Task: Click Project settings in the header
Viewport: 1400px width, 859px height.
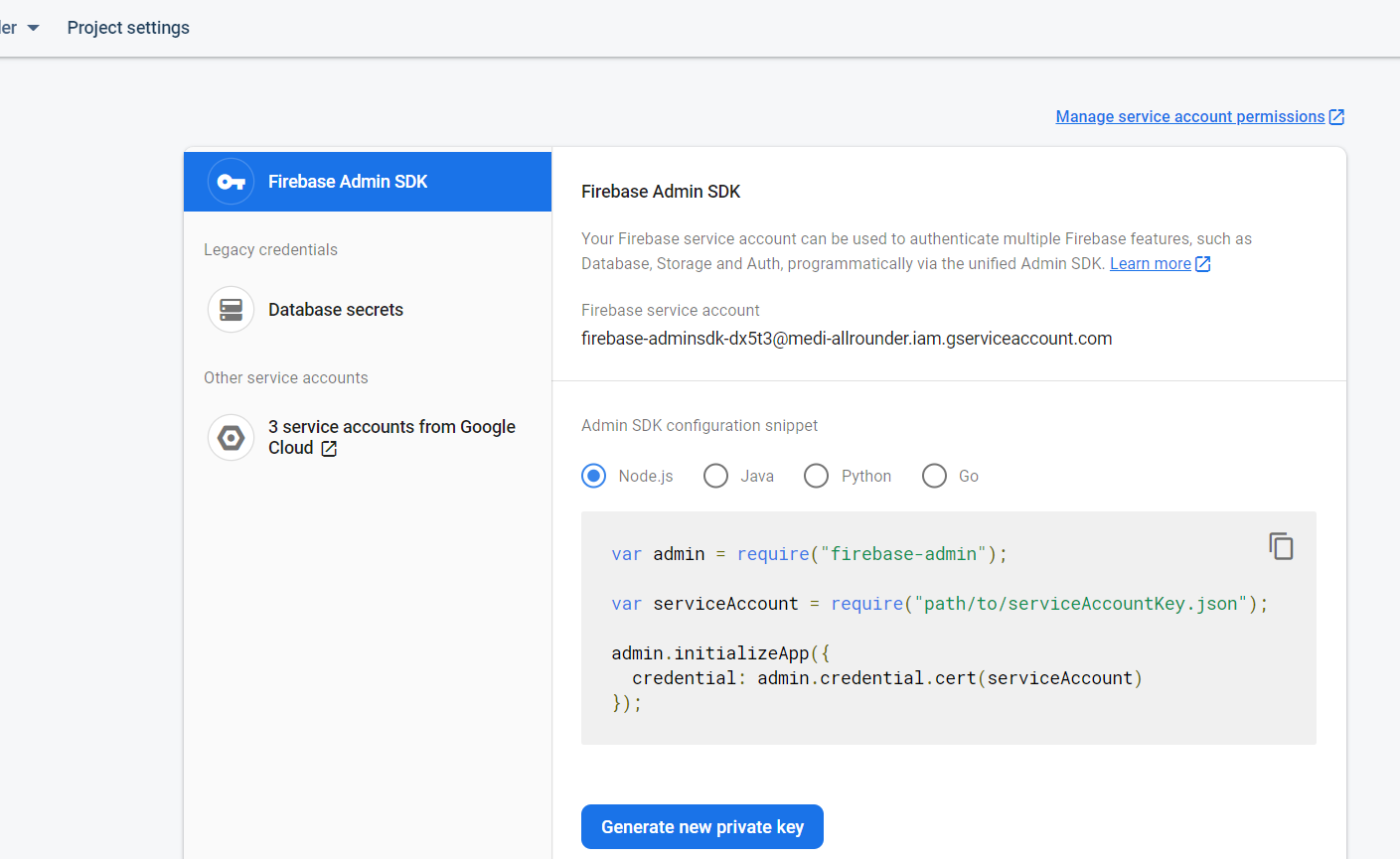Action: pyautogui.click(x=128, y=28)
